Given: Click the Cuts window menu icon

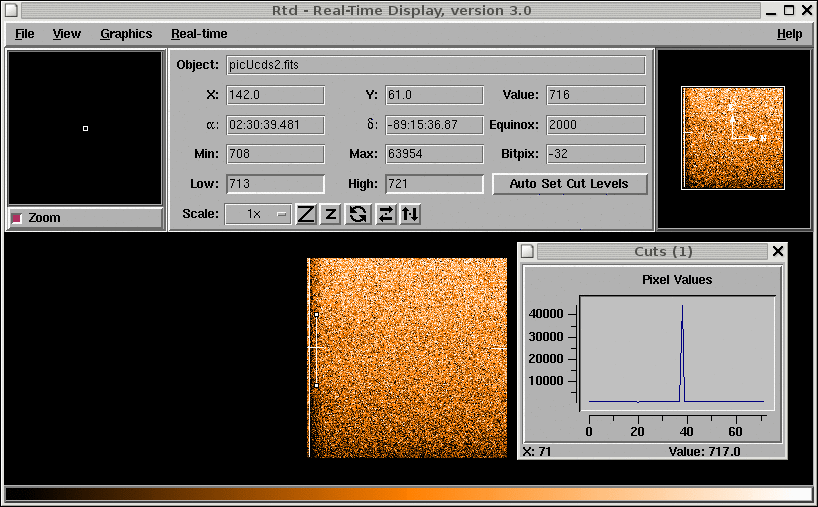Looking at the screenshot, I should tap(528, 251).
